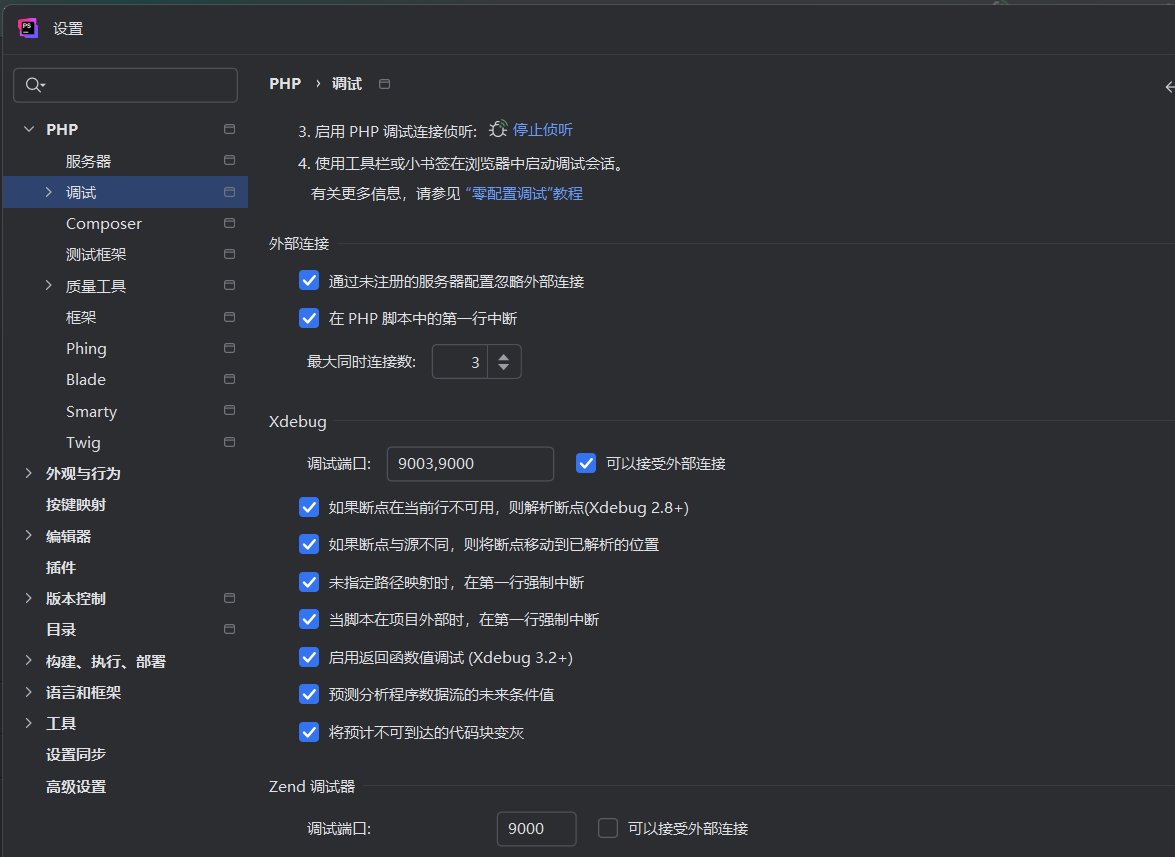
Task: Expand the 工具 section
Action: coord(28,723)
